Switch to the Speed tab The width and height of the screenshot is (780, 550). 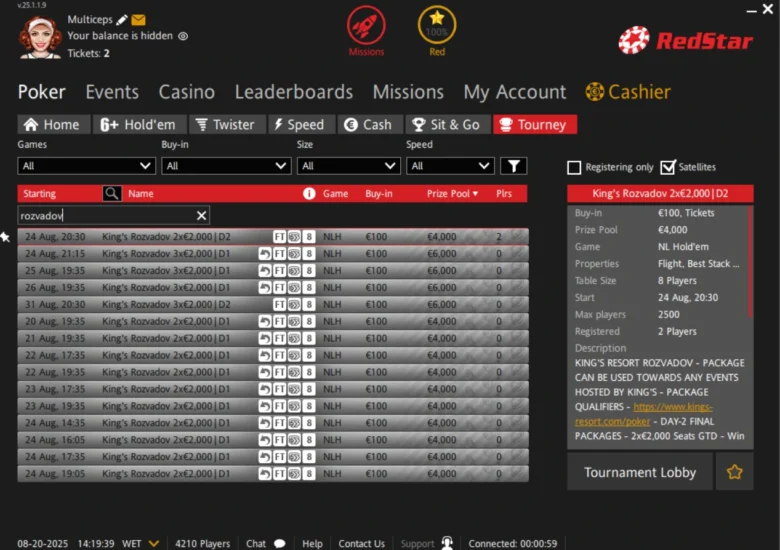302,124
